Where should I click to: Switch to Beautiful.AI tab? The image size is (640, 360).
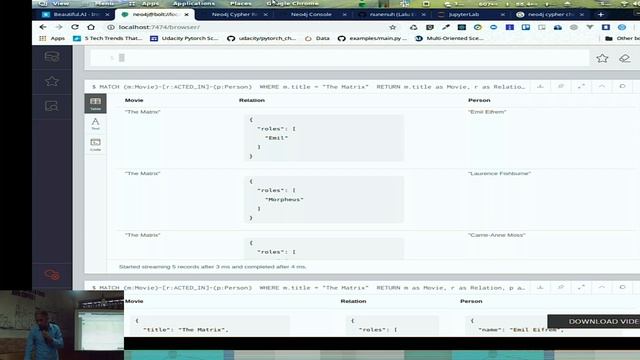[x=76, y=14]
